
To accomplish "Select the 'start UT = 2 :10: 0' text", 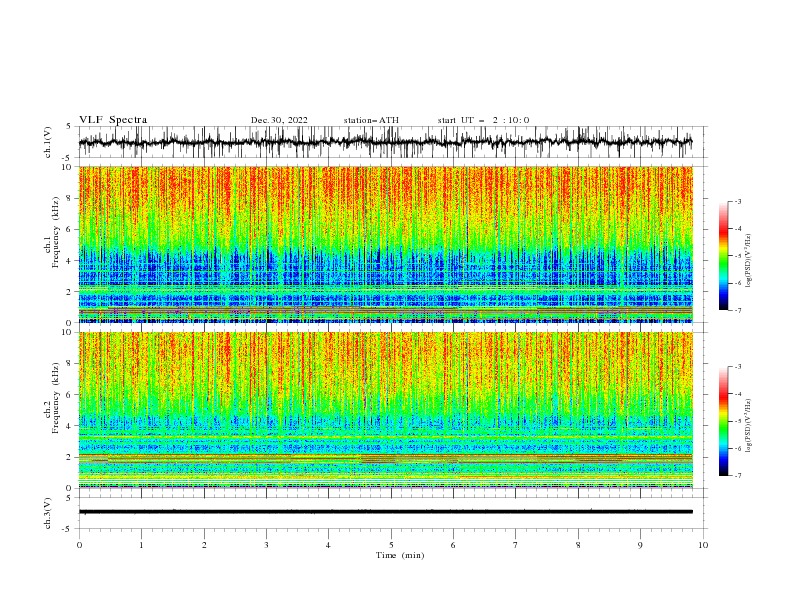I will [483, 120].
